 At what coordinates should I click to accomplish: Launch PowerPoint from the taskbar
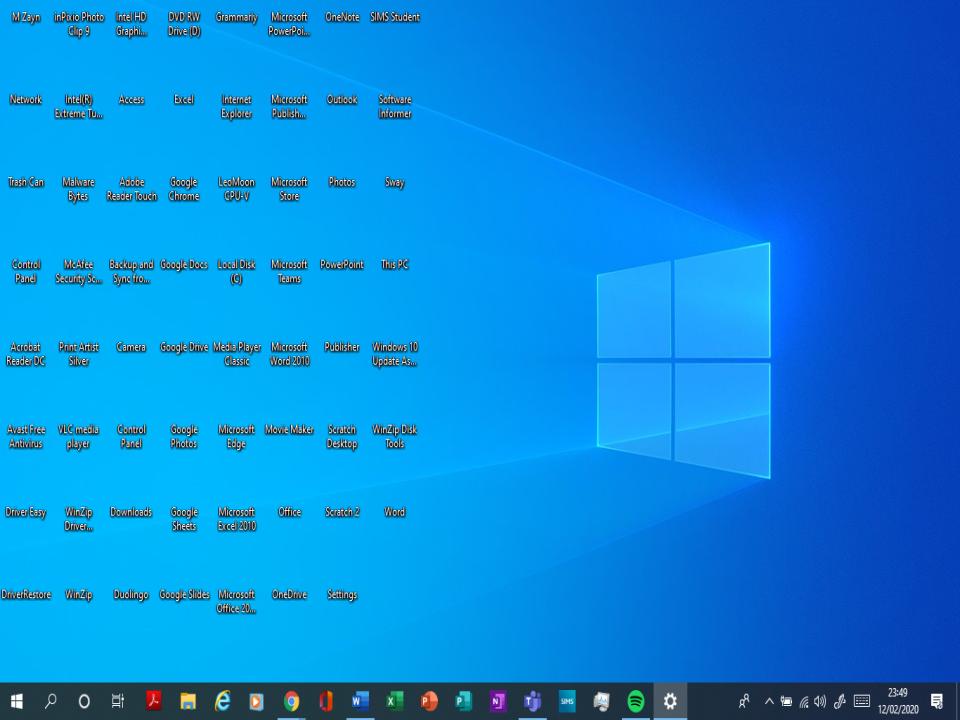[429, 701]
